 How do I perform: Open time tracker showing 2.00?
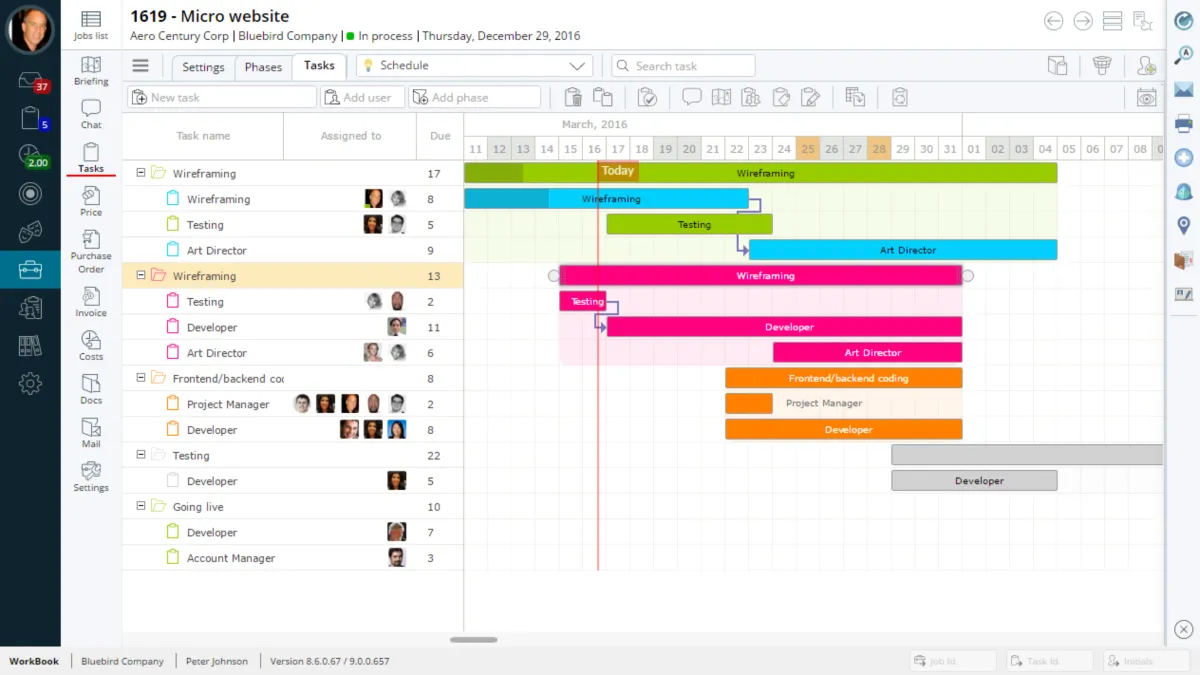(x=31, y=156)
